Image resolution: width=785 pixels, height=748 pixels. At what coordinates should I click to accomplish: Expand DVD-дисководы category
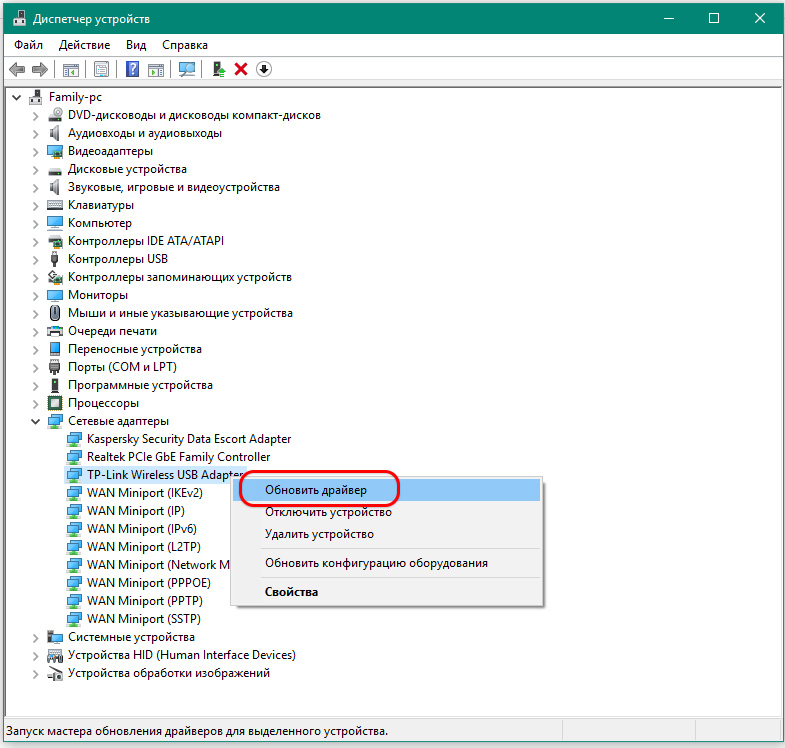[35, 116]
